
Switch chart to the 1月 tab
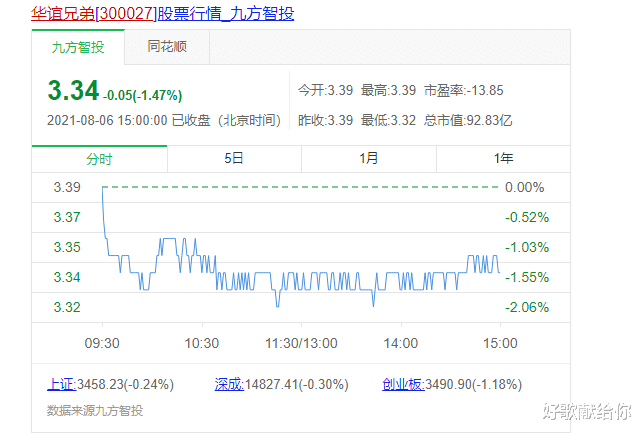(369, 159)
